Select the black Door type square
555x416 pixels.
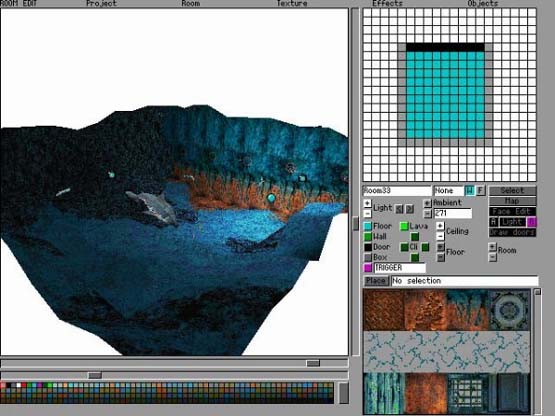pyautogui.click(x=368, y=247)
